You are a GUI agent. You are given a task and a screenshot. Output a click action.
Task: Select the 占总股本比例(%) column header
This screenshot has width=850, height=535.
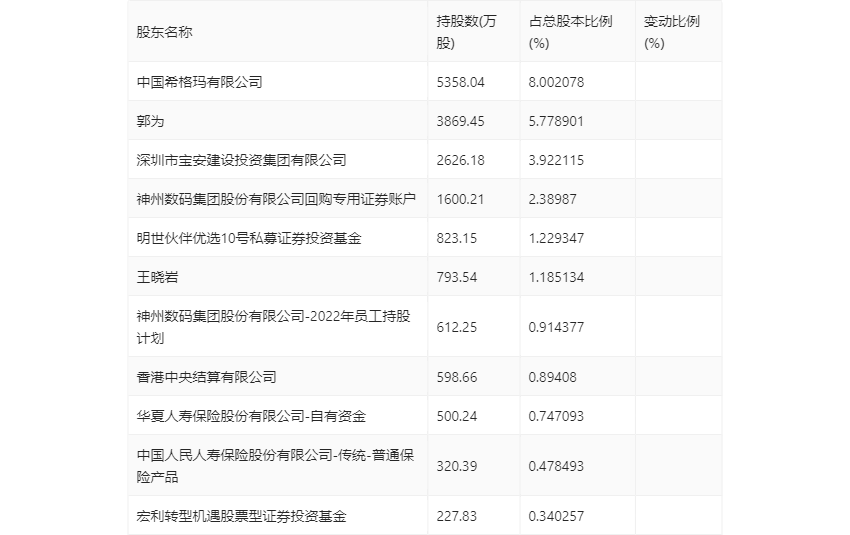point(570,32)
